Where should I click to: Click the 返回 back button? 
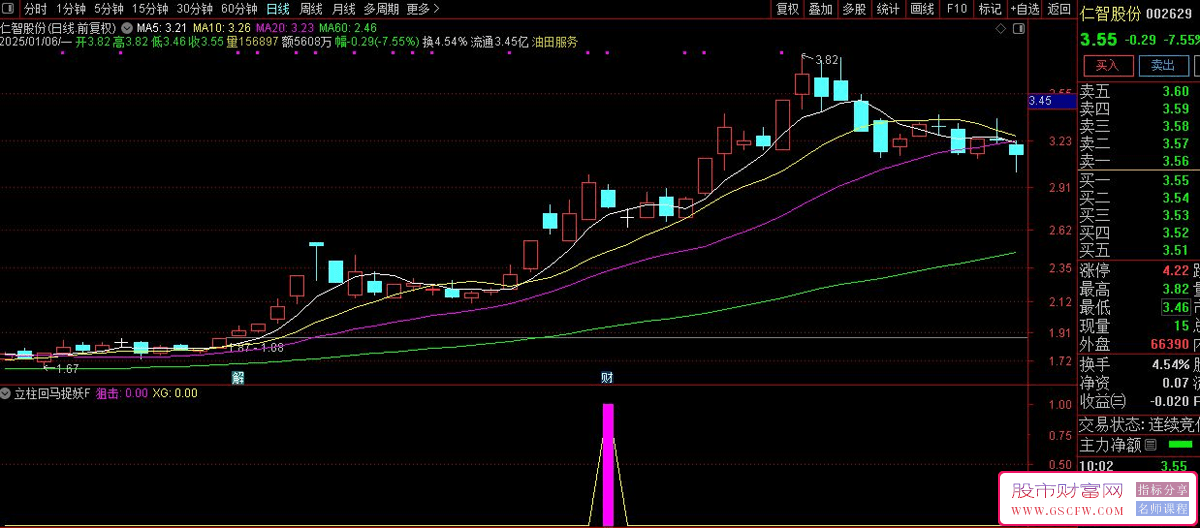(x=1059, y=9)
